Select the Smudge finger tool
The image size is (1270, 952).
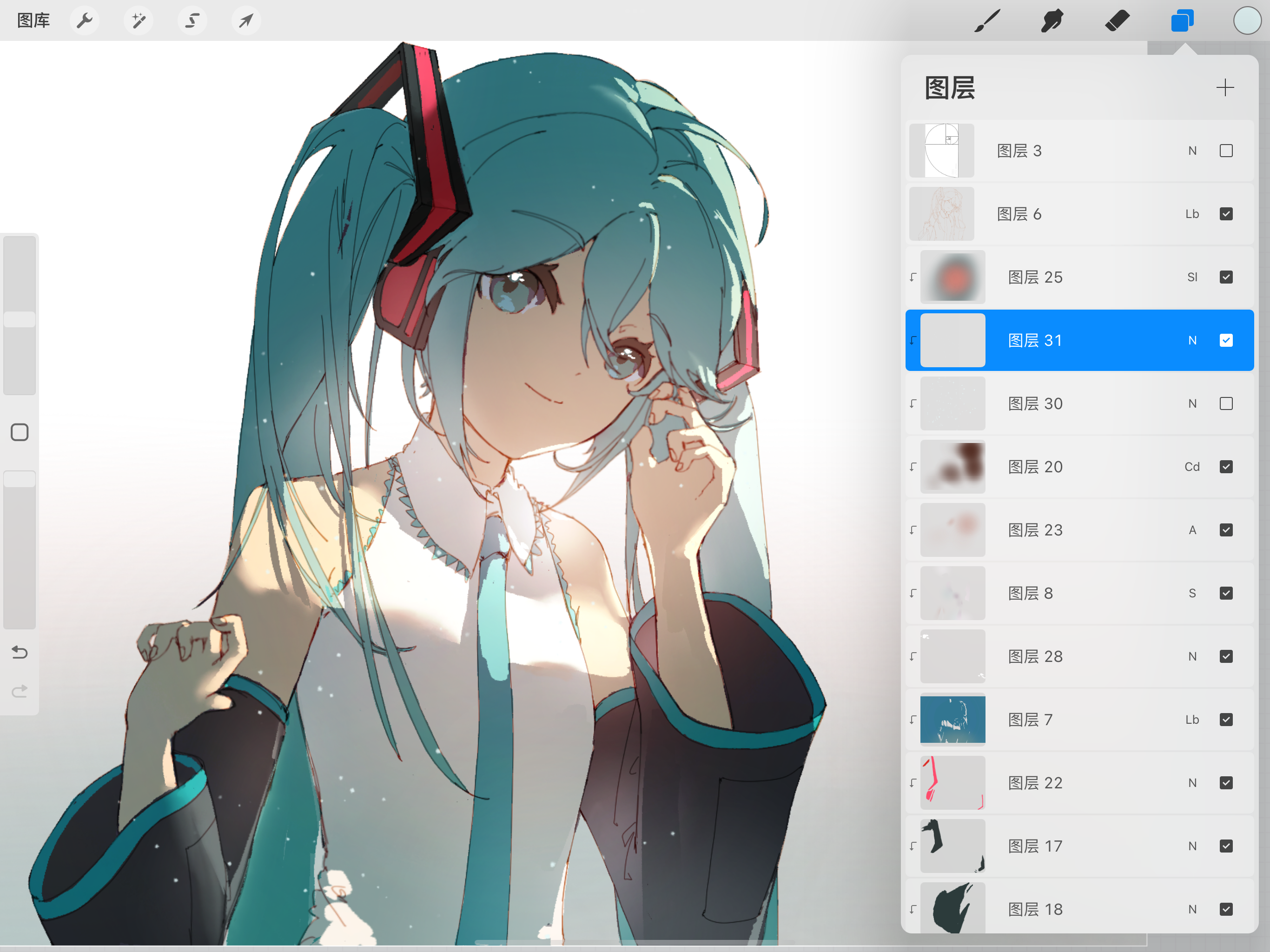tap(1052, 21)
